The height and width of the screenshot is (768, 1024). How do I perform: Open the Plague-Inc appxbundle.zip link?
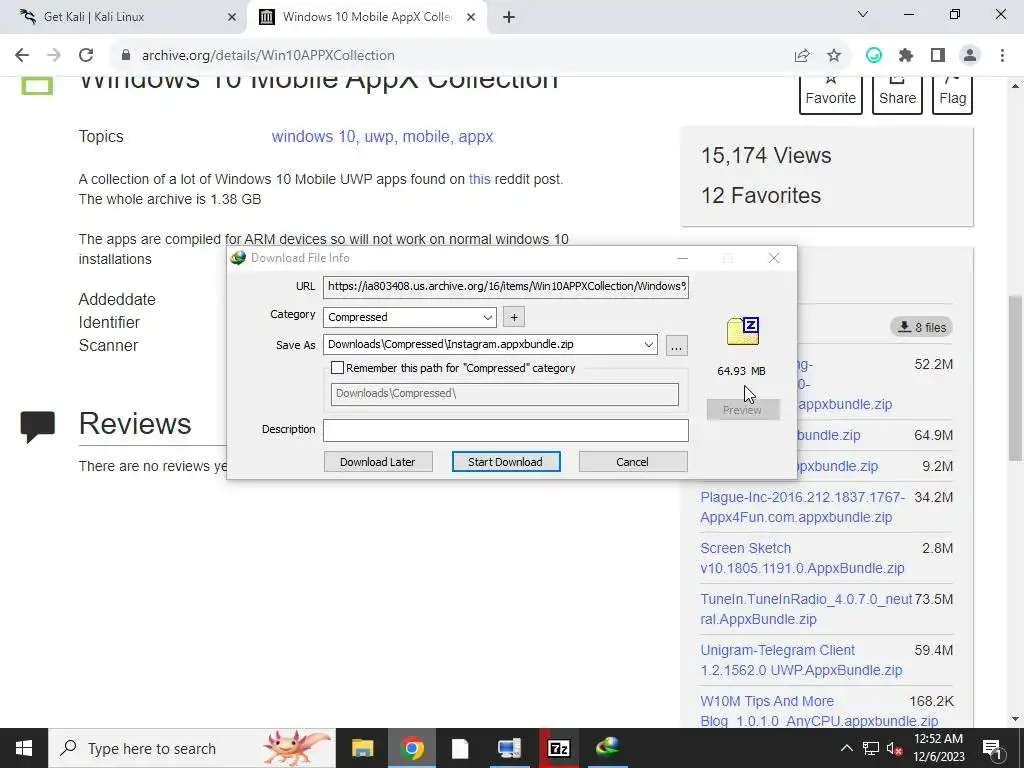point(803,507)
